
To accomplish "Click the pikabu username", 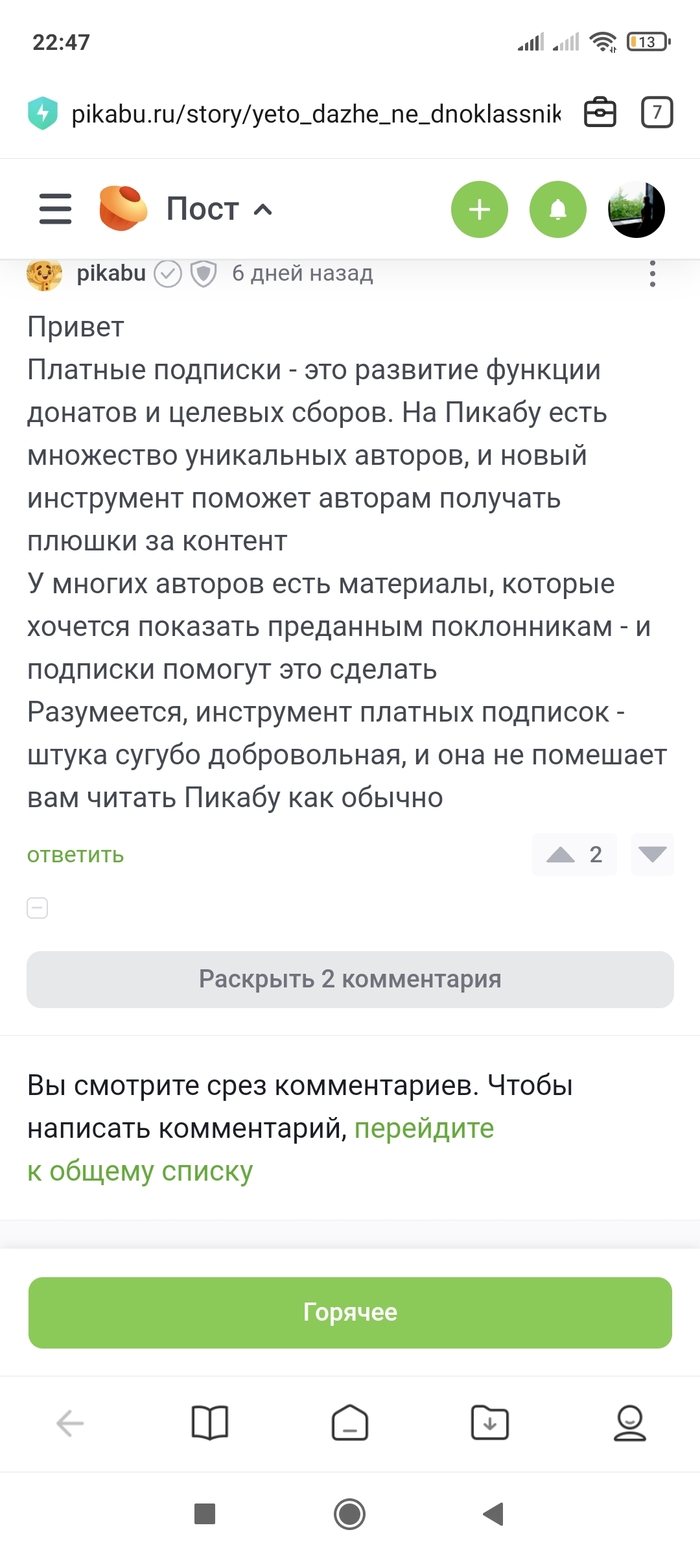I will coord(111,273).
